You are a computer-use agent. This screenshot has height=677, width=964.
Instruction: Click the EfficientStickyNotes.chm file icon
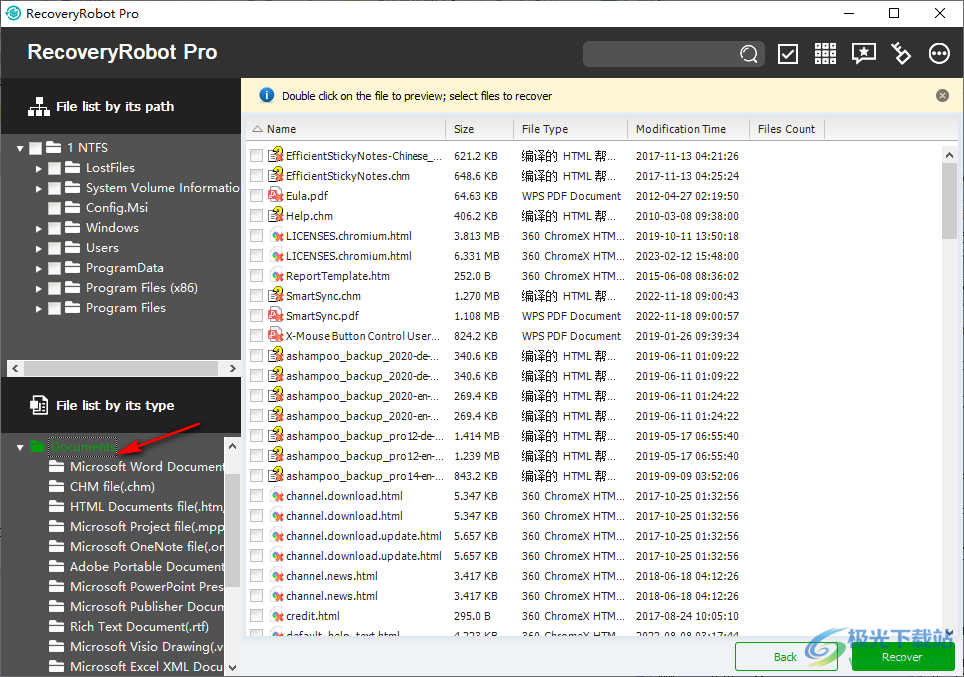[x=275, y=175]
